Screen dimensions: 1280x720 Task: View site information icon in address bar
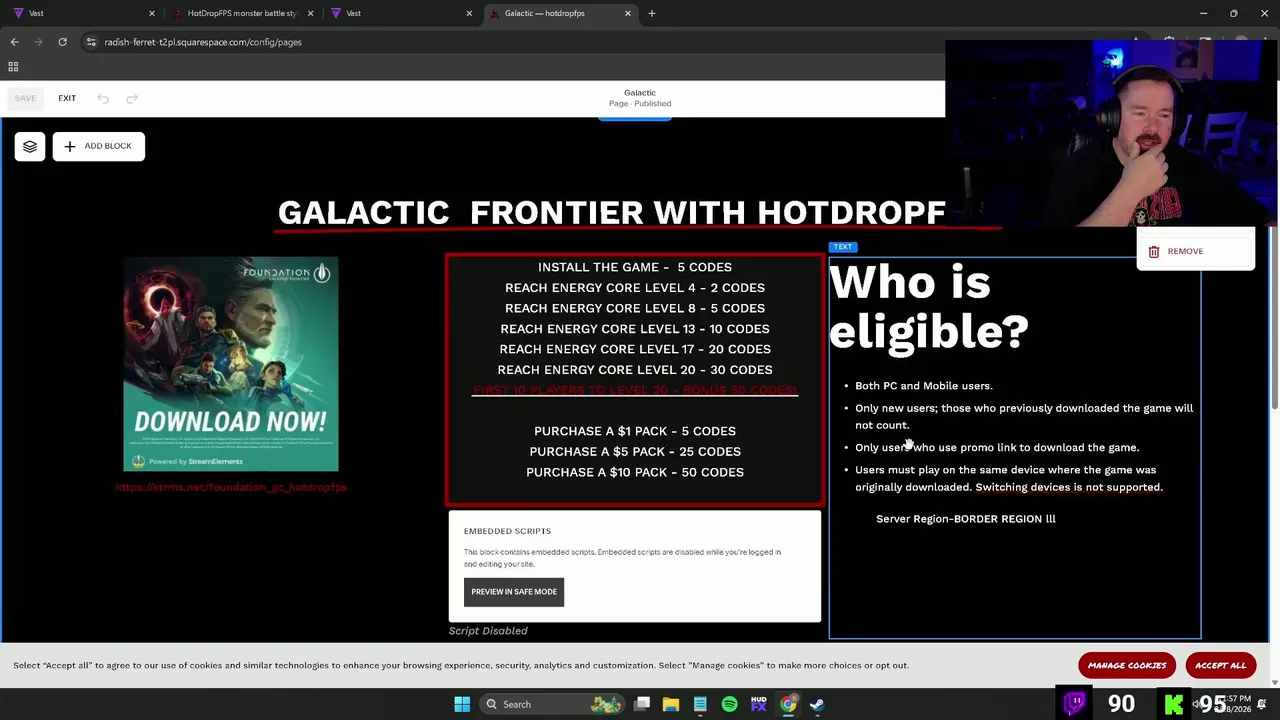91,42
